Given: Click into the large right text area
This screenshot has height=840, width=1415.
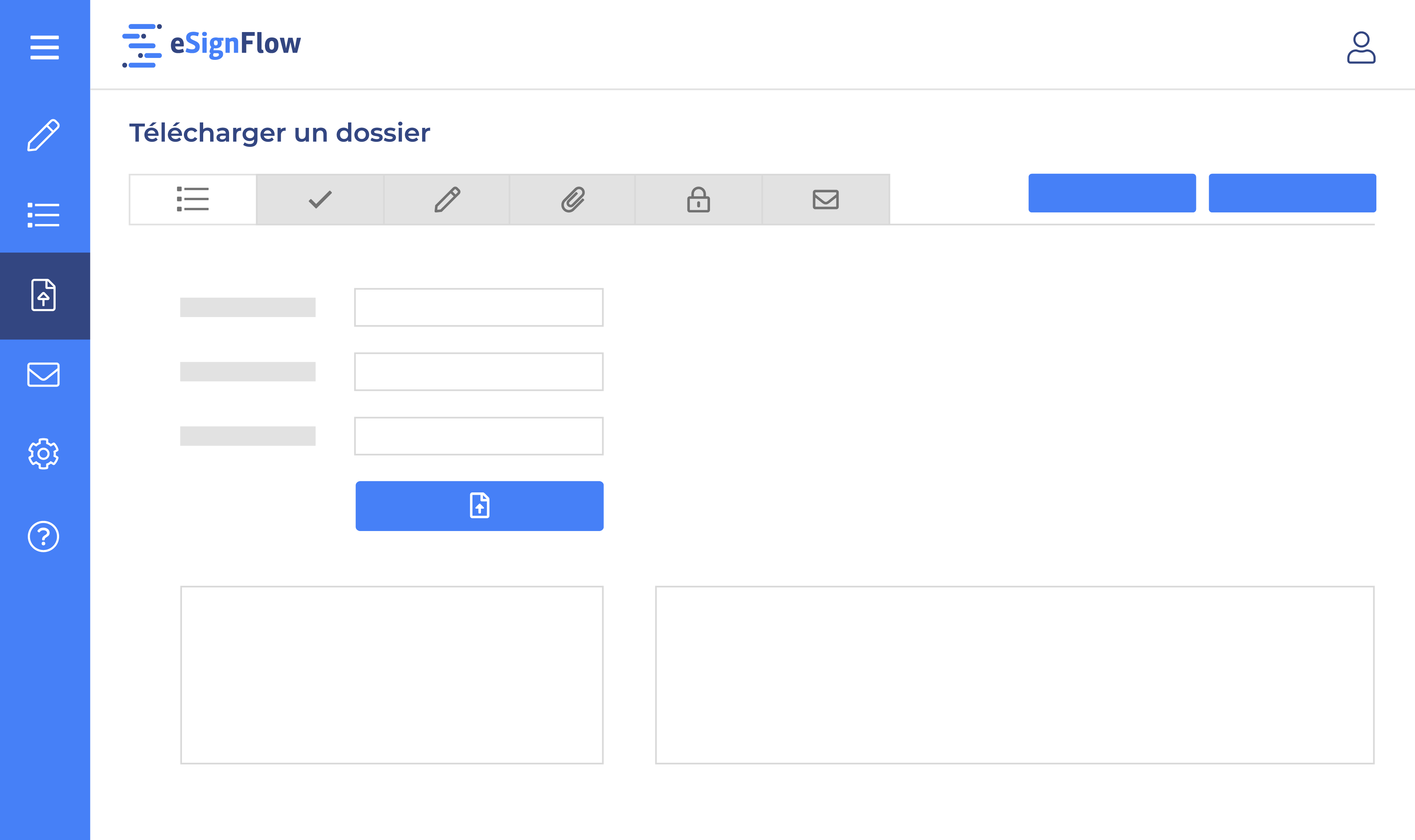Looking at the screenshot, I should 1014,675.
